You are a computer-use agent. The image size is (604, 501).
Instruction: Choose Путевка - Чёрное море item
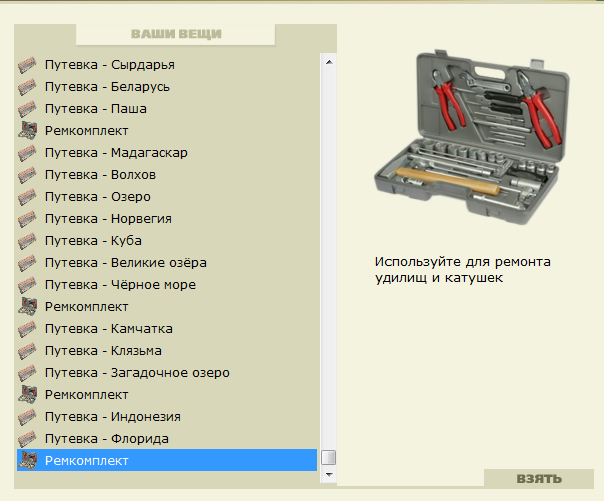pos(120,285)
